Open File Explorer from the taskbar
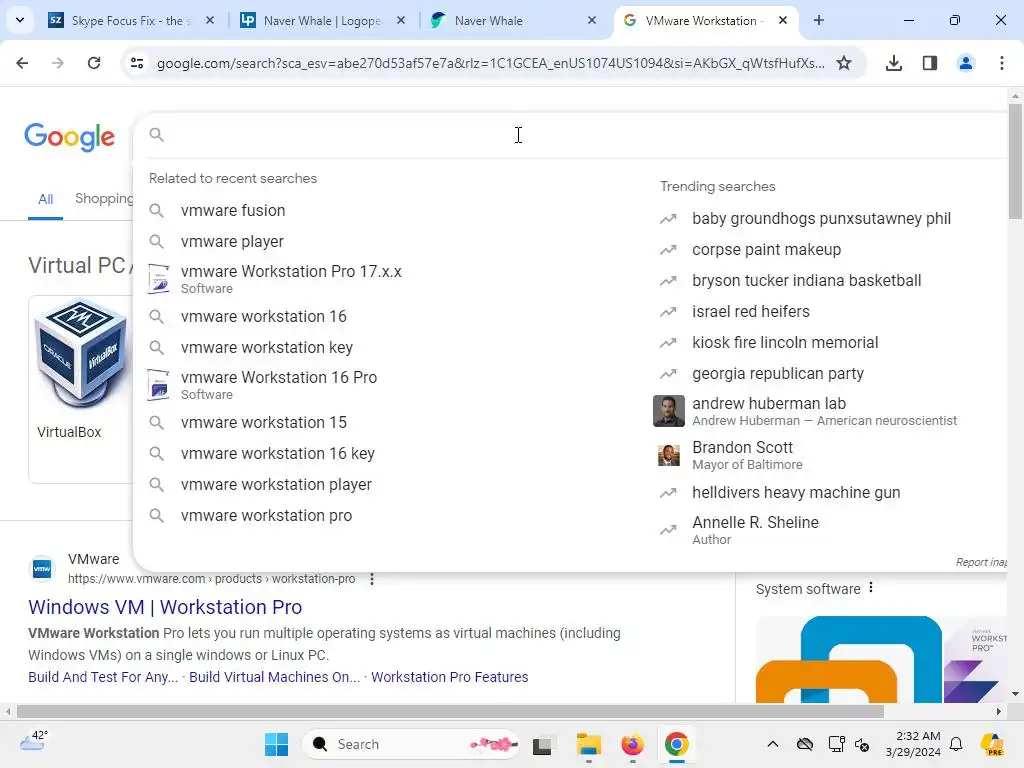 (588, 744)
